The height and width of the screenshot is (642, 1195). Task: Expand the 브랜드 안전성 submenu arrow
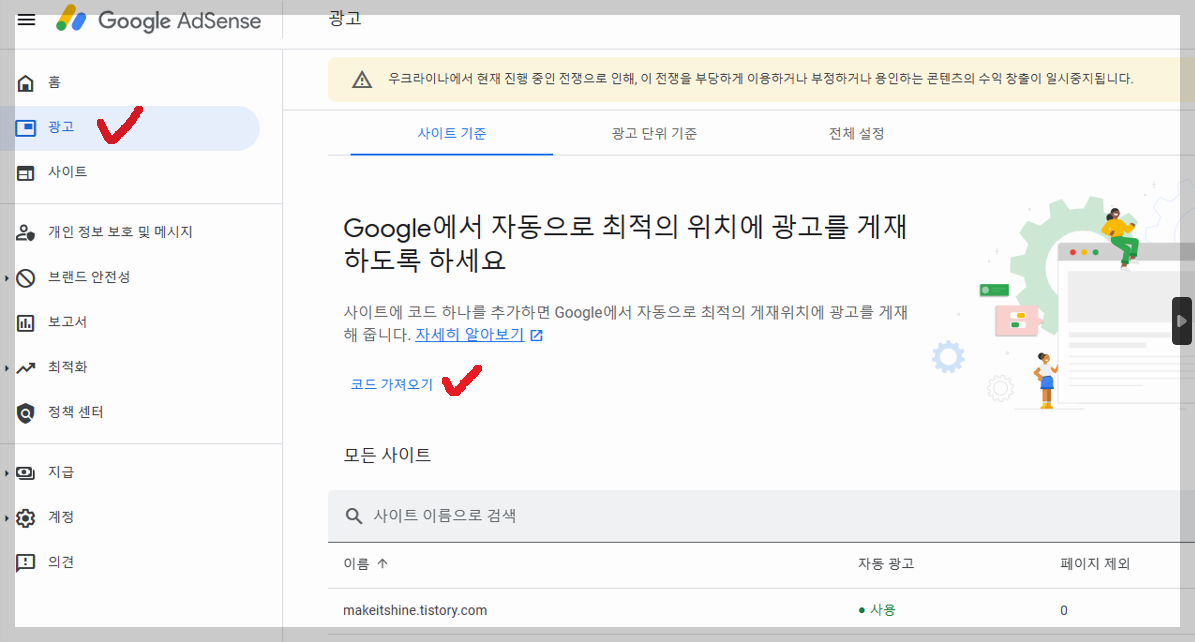click(7, 278)
